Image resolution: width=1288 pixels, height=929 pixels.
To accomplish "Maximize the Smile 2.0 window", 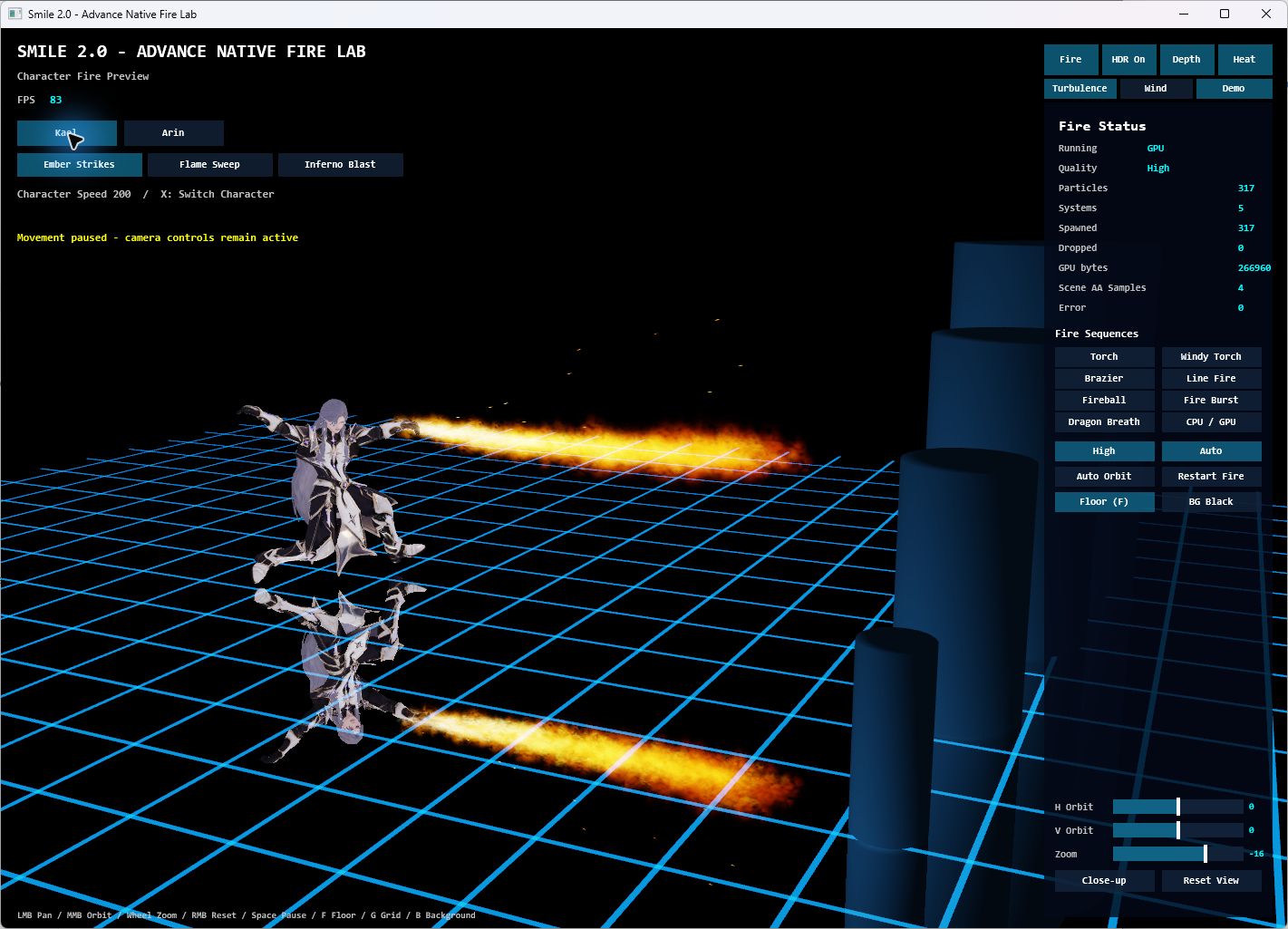I will tap(1225, 14).
